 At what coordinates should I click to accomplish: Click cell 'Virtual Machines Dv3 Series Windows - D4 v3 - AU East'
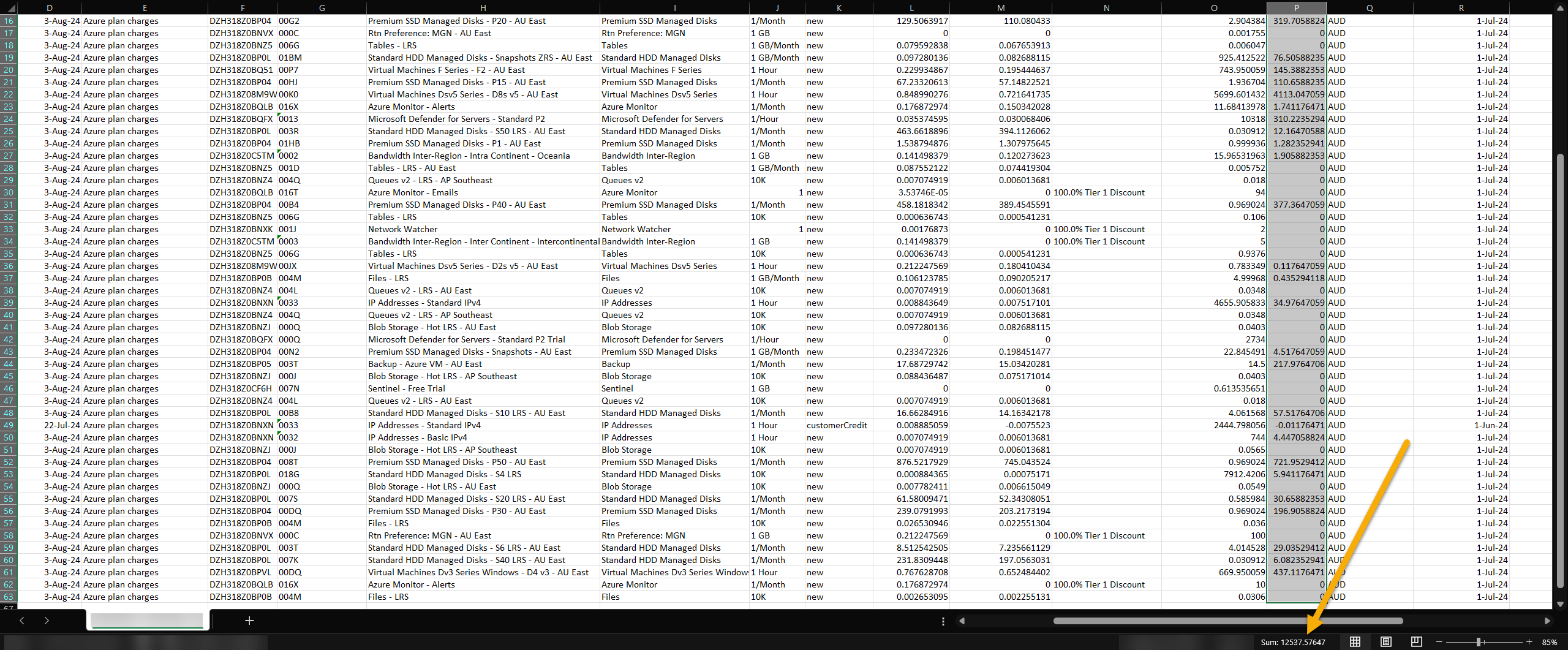point(483,572)
